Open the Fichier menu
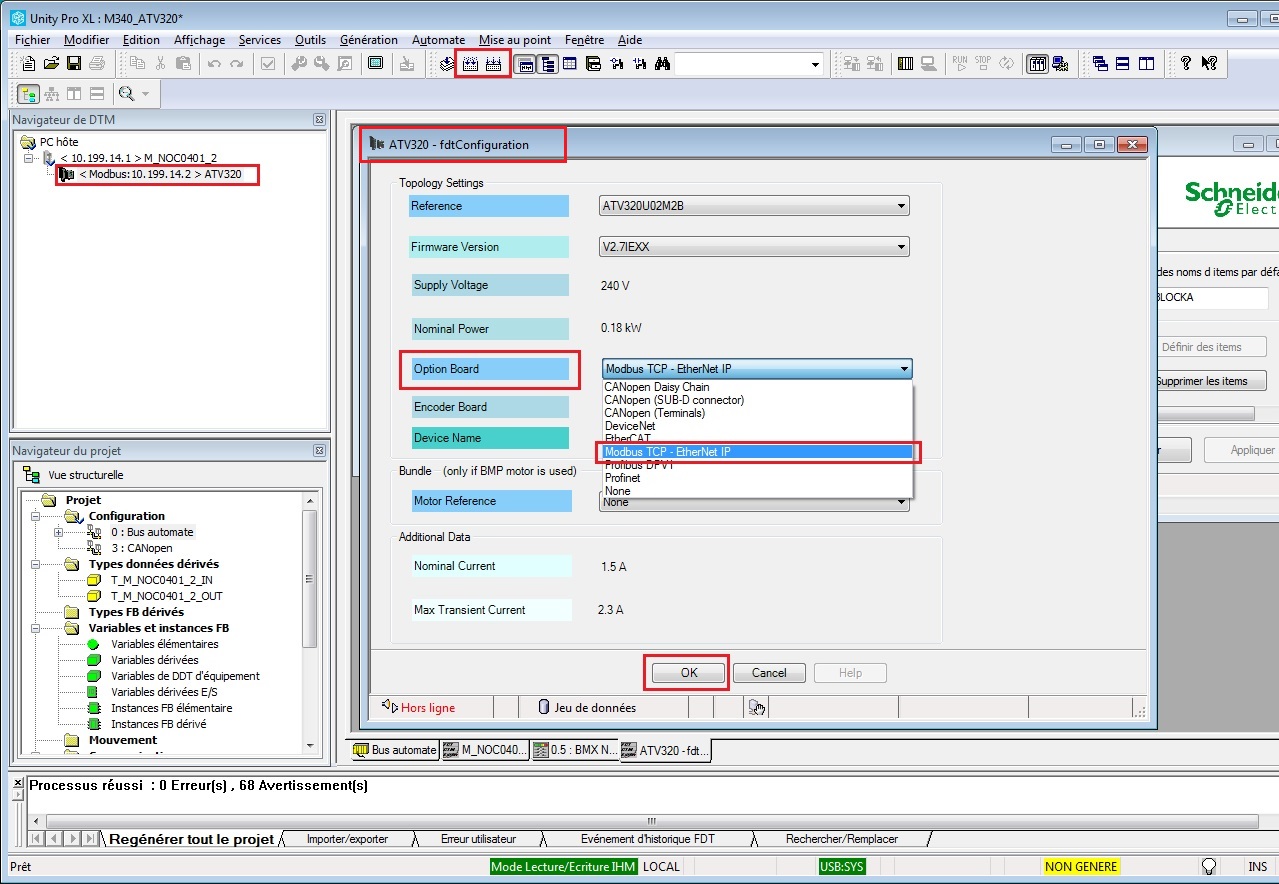This screenshot has height=884, width=1279. (x=33, y=40)
